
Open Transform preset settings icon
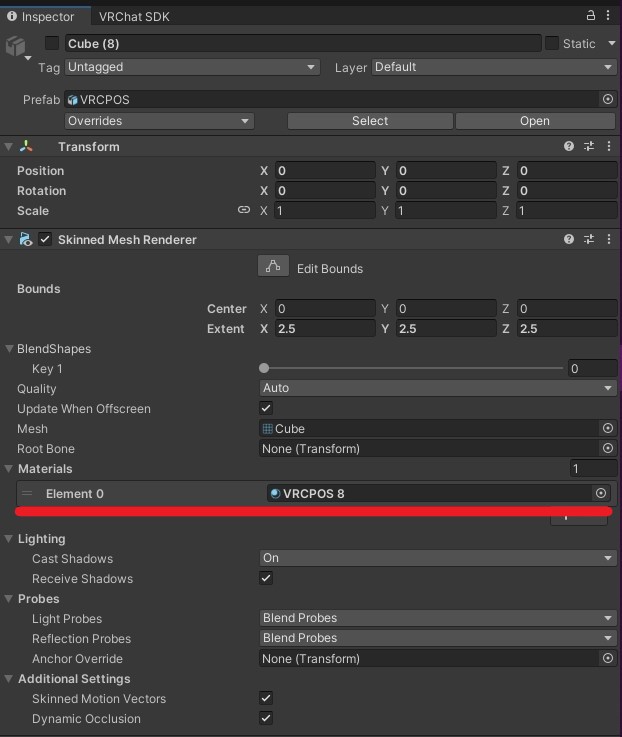tap(589, 146)
